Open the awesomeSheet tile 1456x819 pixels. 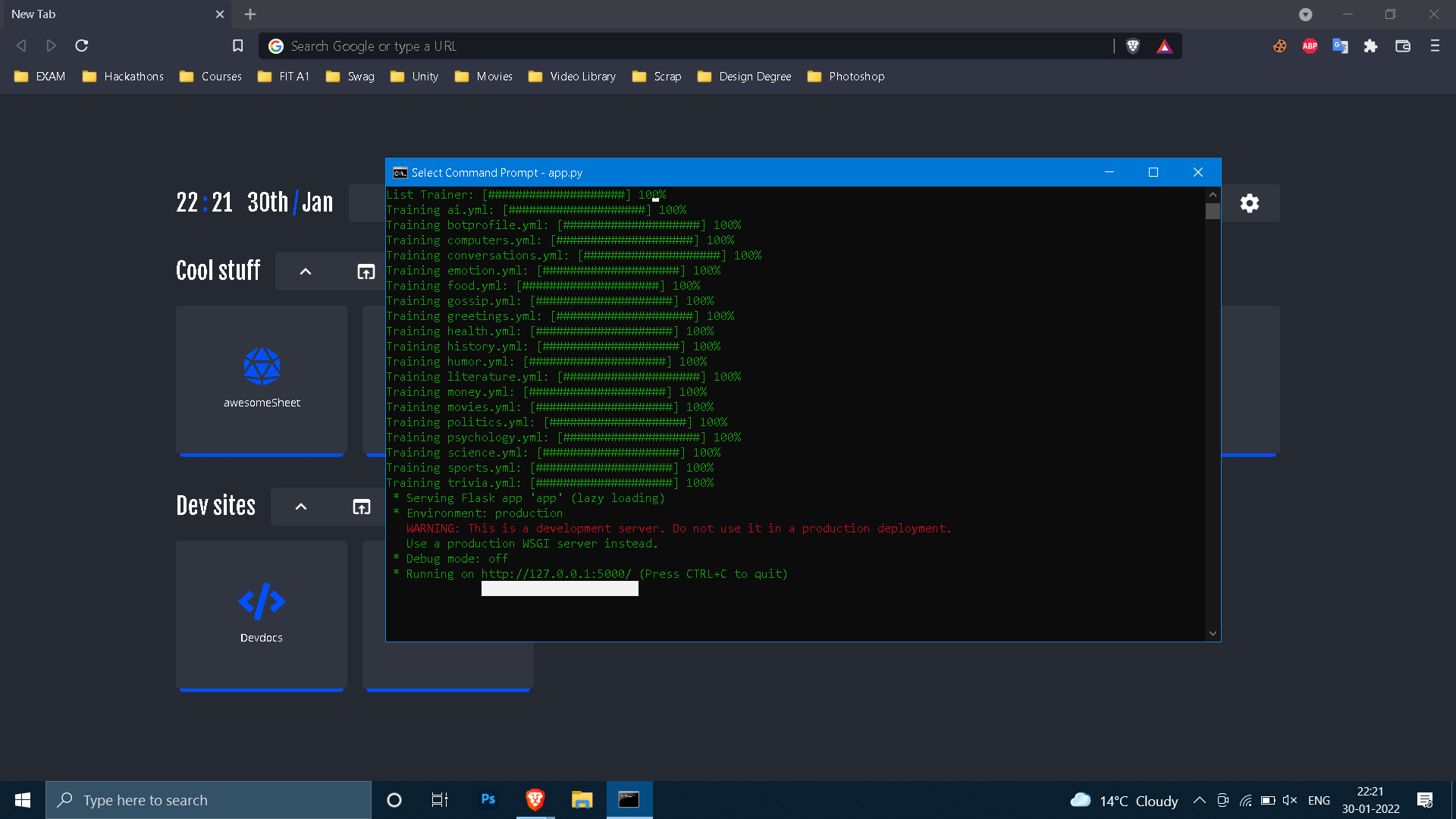tap(262, 379)
